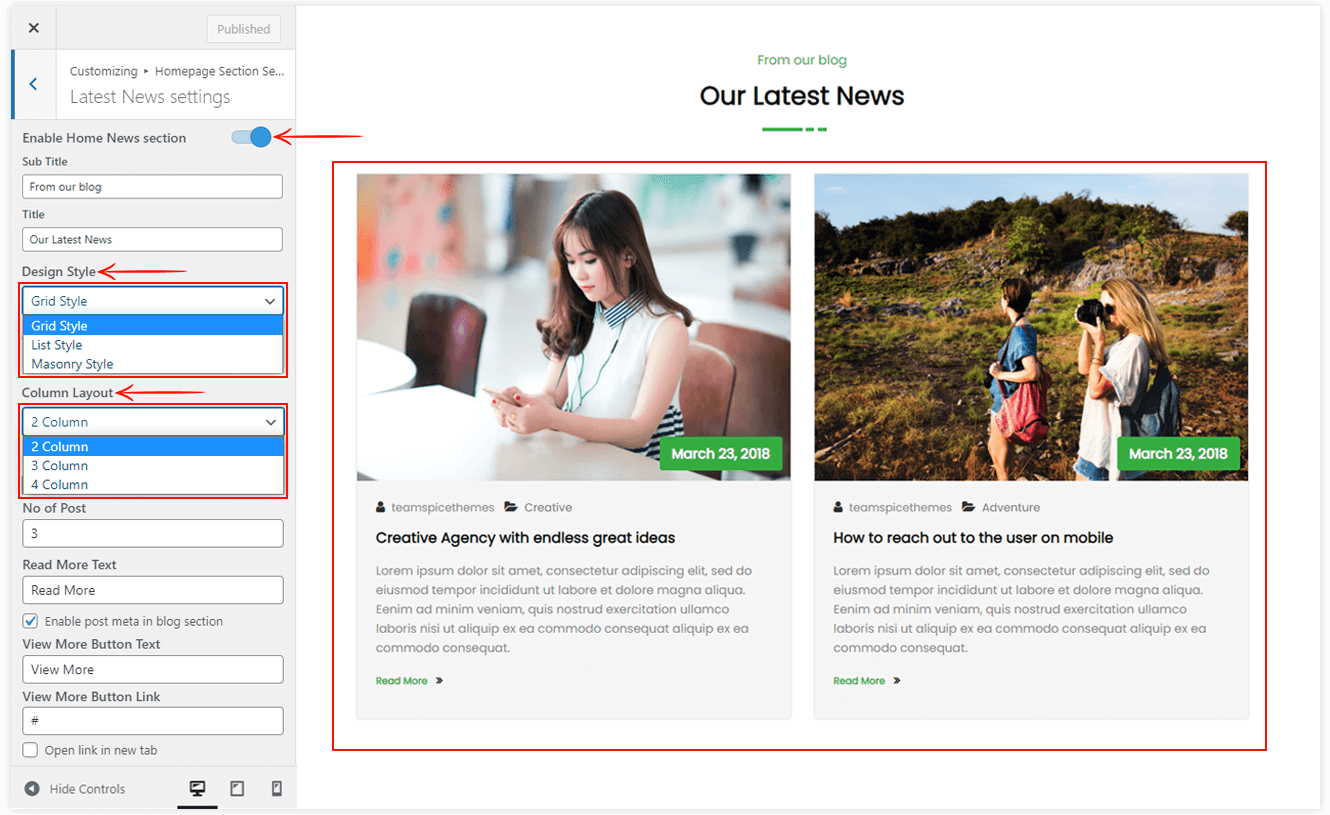Image resolution: width=1330 pixels, height=815 pixels.
Task: Click the double-arrow icon after mobile post Read More
Action: coord(897,681)
